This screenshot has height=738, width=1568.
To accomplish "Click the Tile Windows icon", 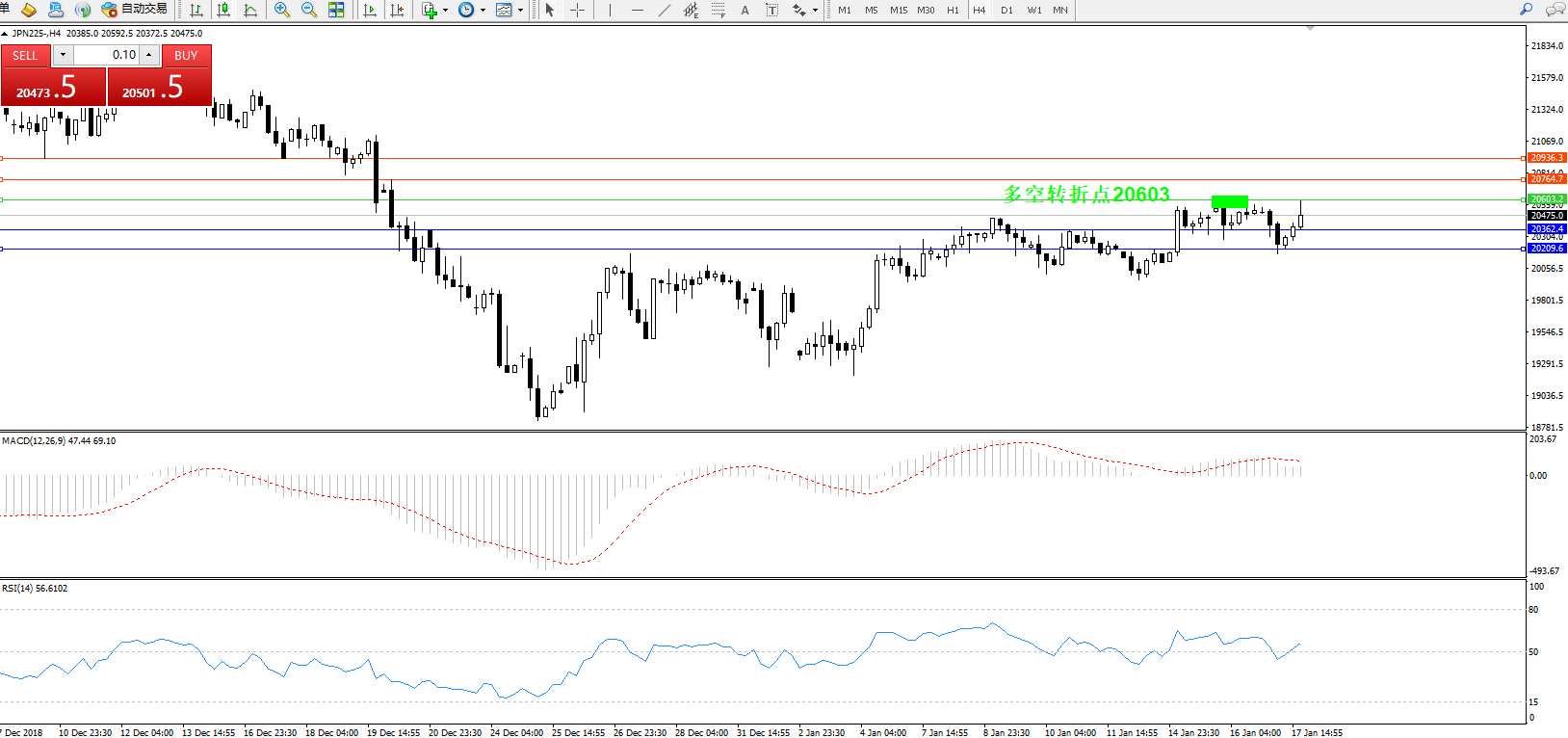I will coord(336,10).
